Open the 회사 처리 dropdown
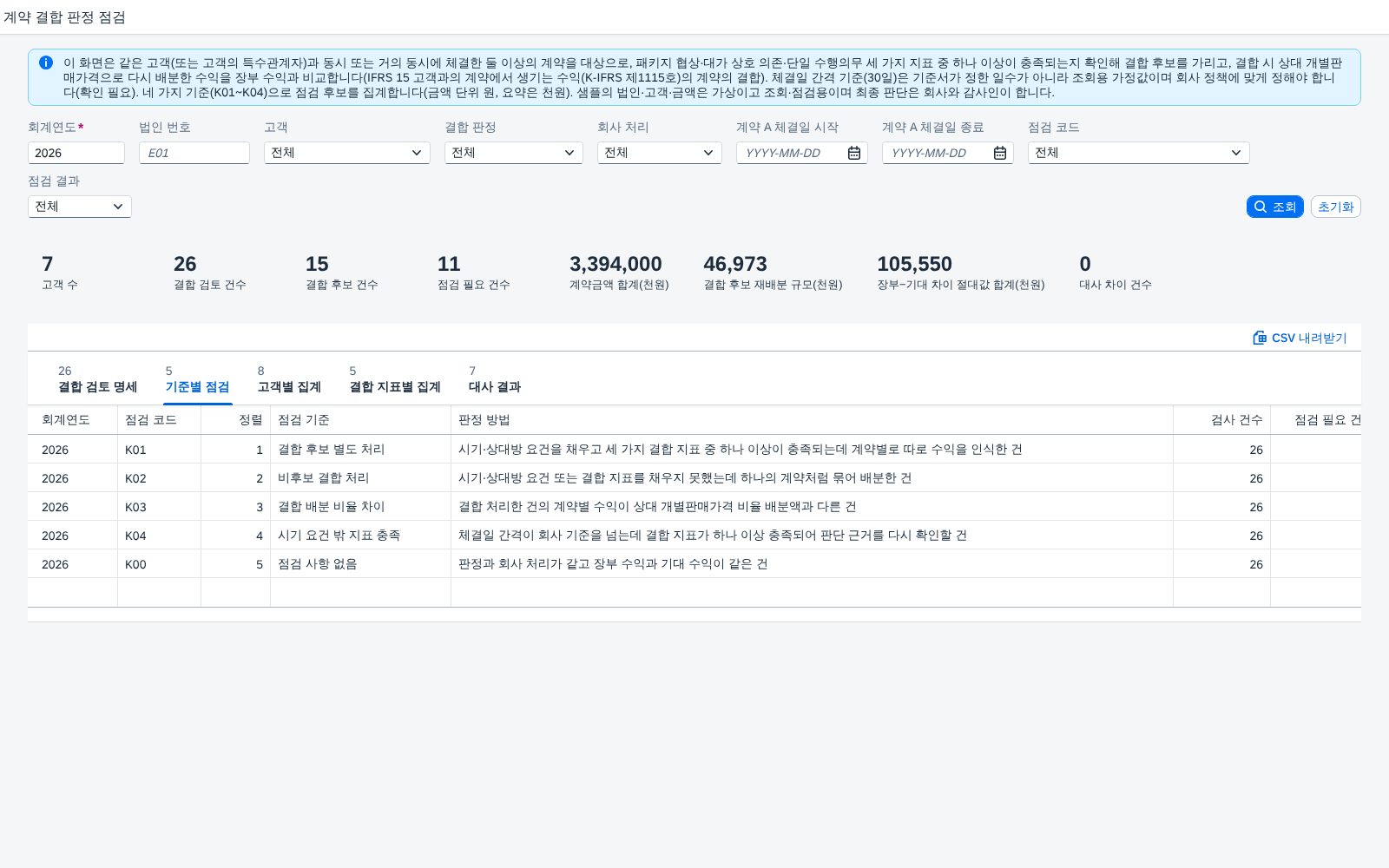The image size is (1389, 868). [x=660, y=153]
